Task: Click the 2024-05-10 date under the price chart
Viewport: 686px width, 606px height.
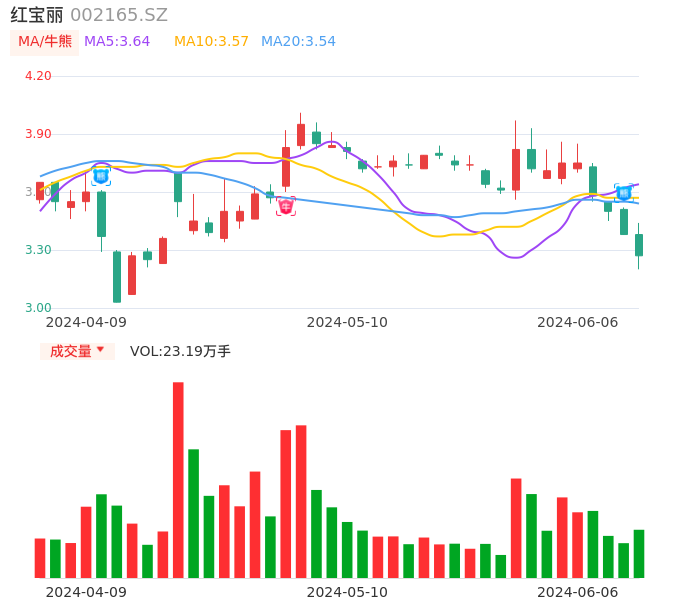Action: [x=346, y=322]
